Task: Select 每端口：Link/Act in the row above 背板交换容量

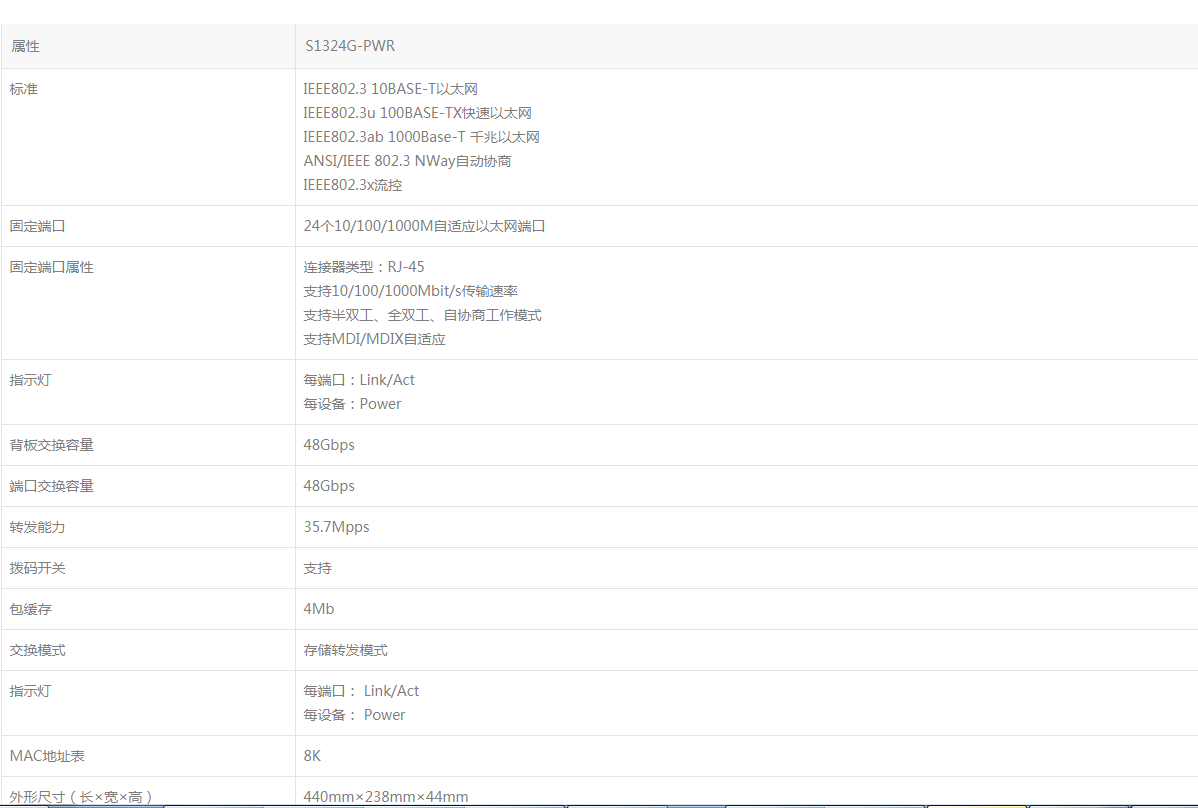Action: tap(359, 380)
